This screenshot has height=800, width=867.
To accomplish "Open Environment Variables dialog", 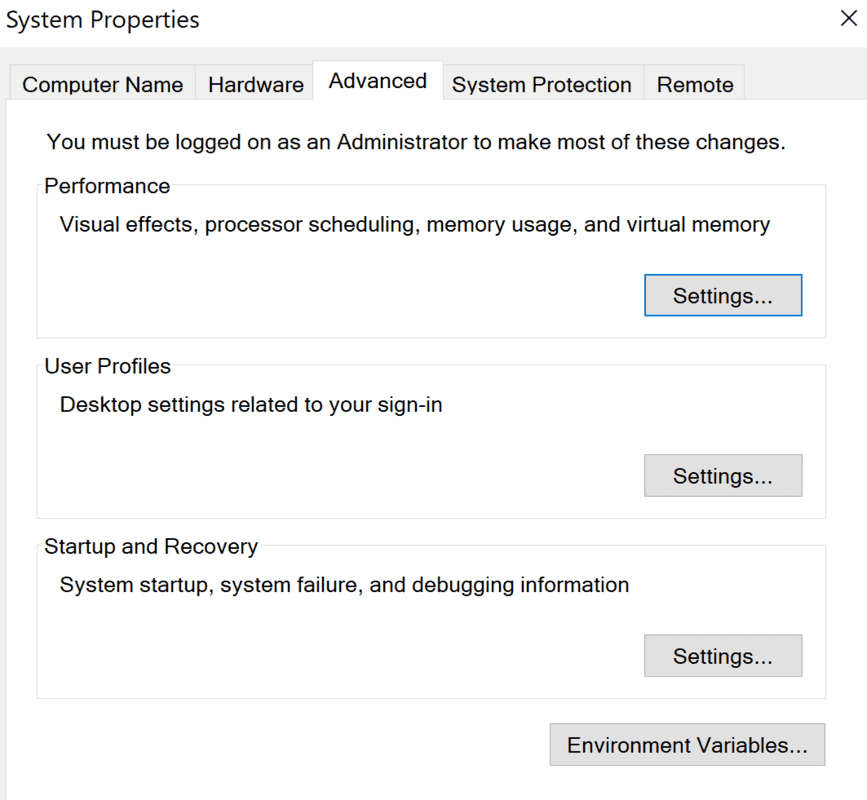I will tap(686, 746).
